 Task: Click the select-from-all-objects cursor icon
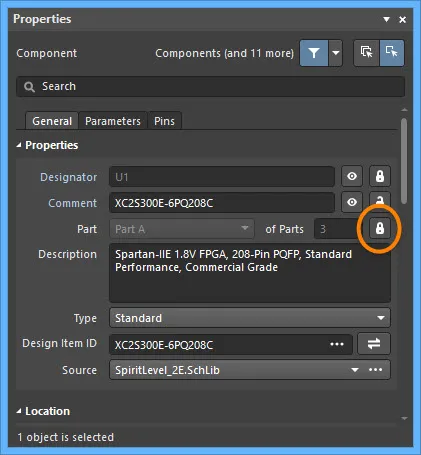(x=366, y=53)
